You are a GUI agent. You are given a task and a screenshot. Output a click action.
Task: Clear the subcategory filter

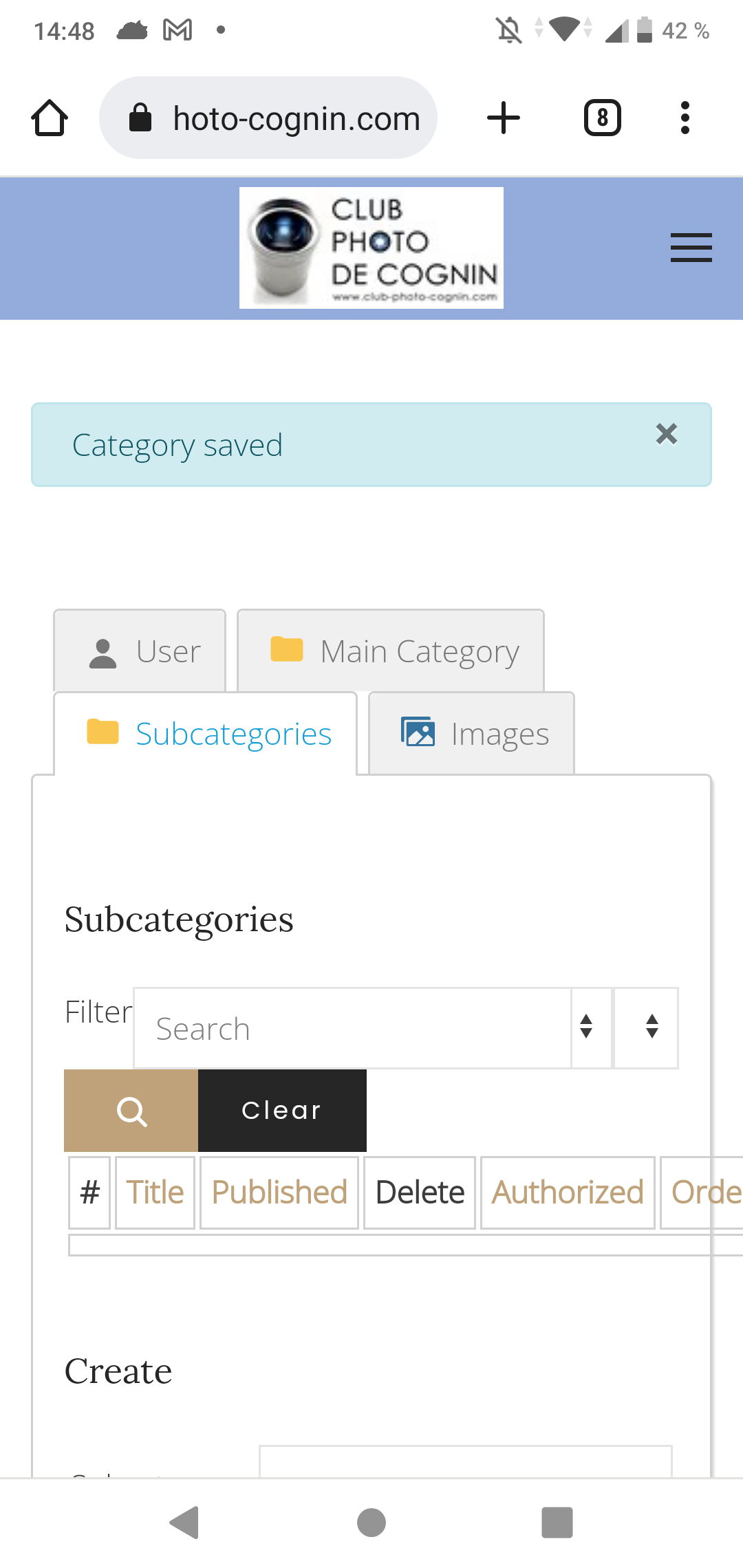tap(282, 1110)
